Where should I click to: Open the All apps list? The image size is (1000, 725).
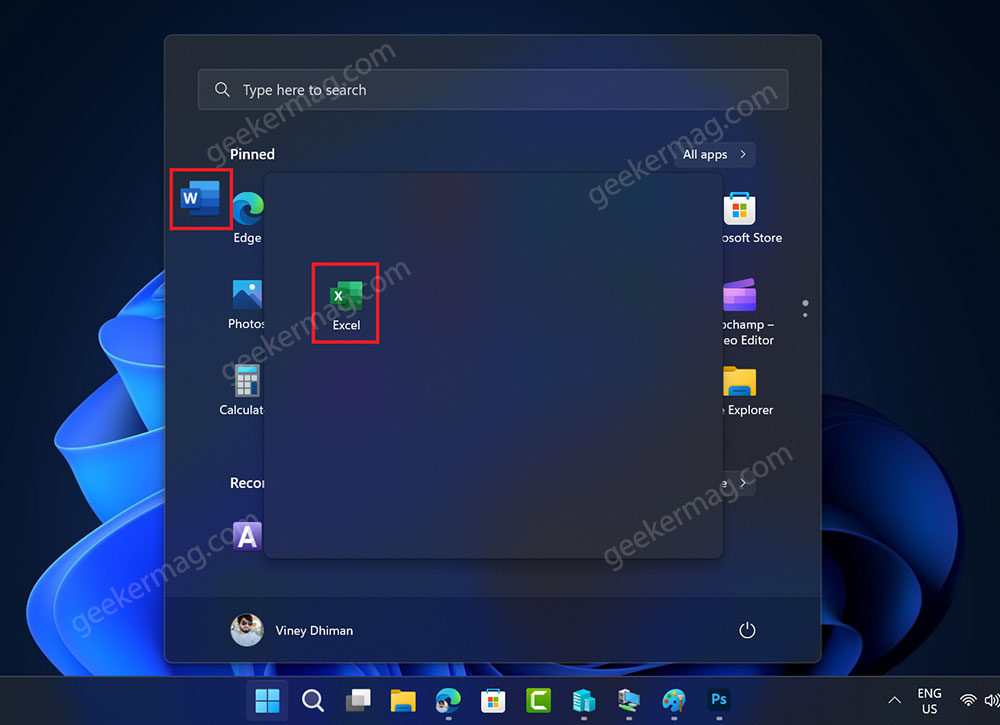click(714, 154)
